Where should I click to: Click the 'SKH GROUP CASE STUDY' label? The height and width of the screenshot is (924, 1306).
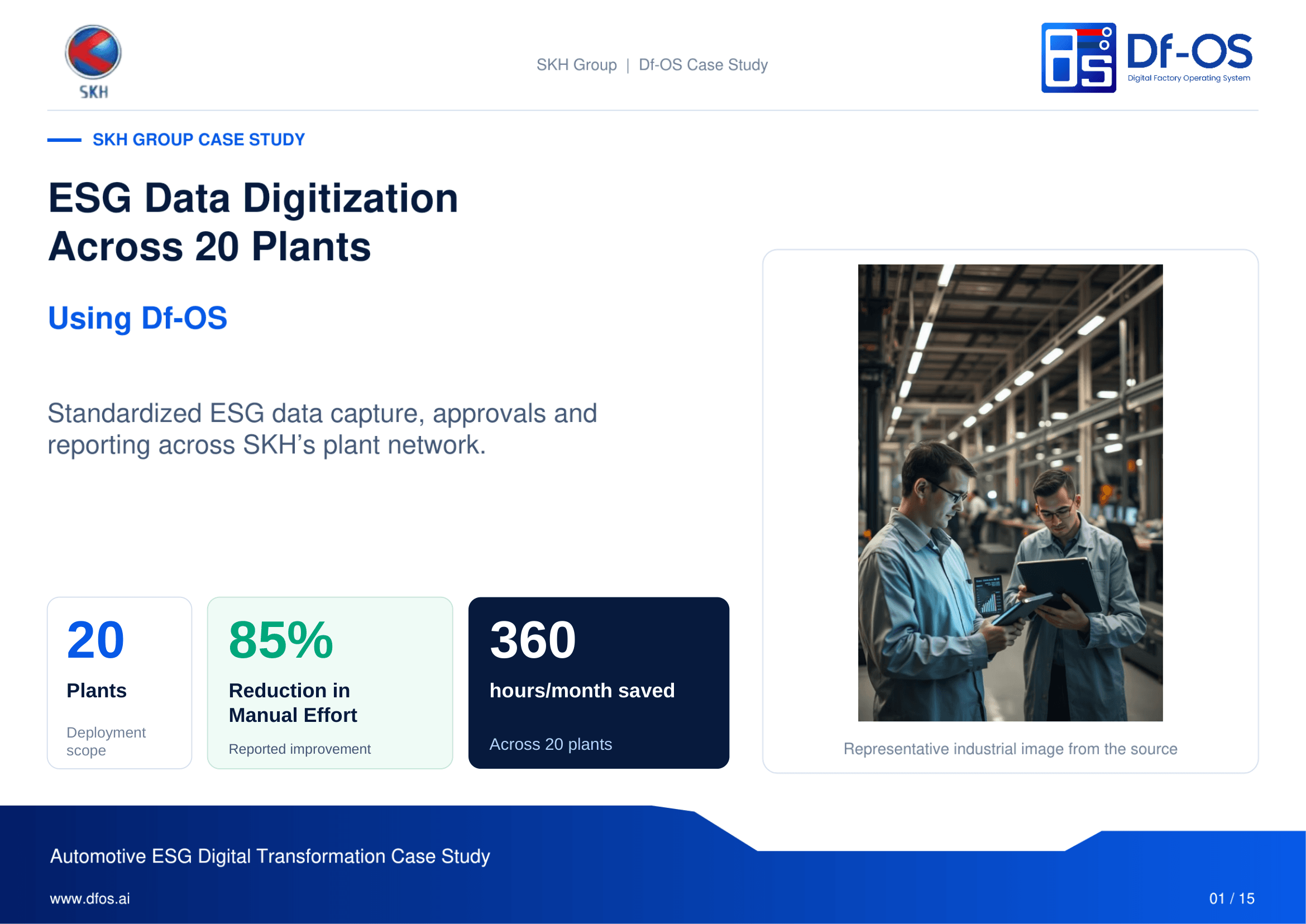(x=199, y=140)
